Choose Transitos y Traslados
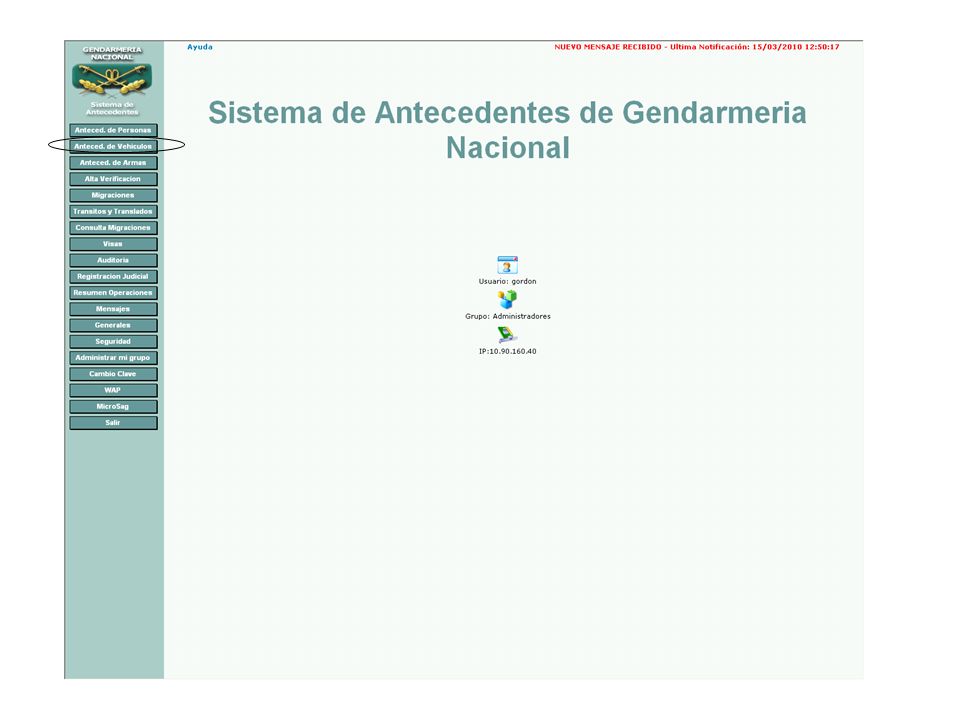Viewport: 960px width, 720px height. coord(113,211)
